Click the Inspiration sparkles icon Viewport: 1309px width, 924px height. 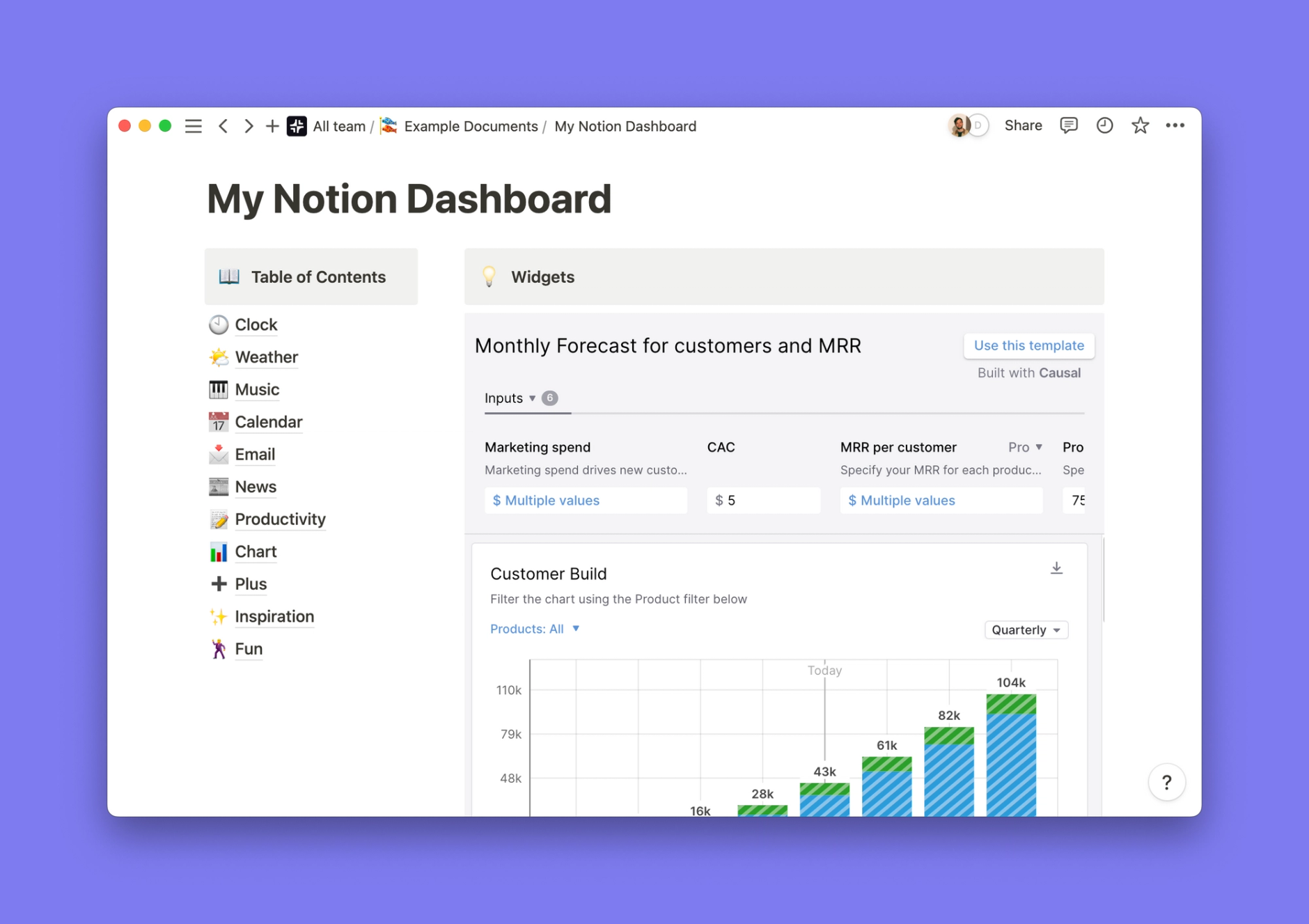pos(219,616)
